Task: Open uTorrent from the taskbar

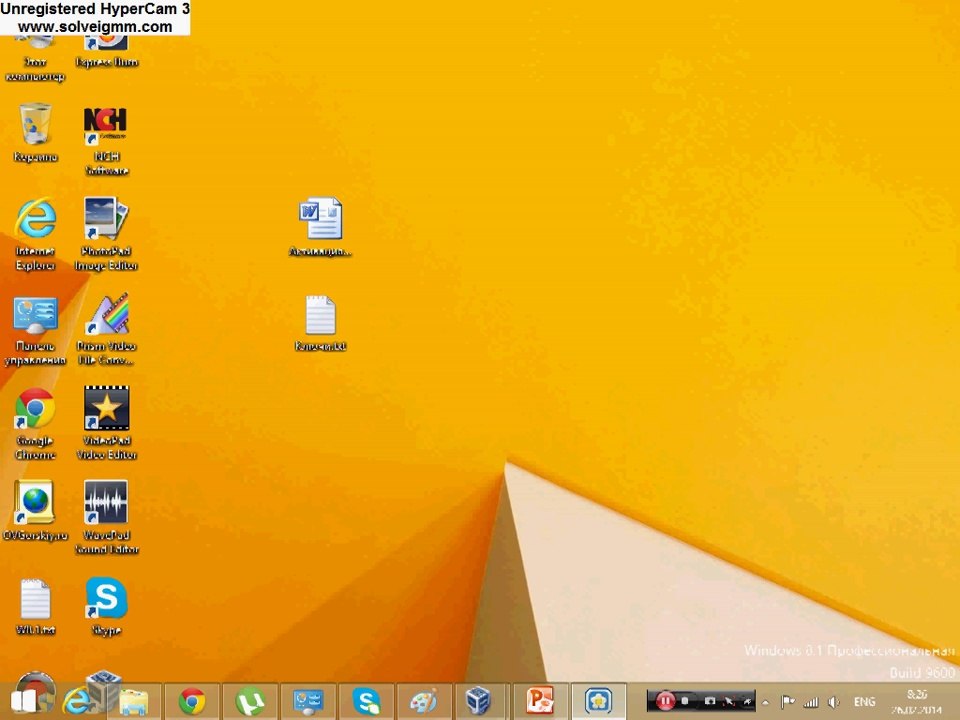Action: [250, 701]
